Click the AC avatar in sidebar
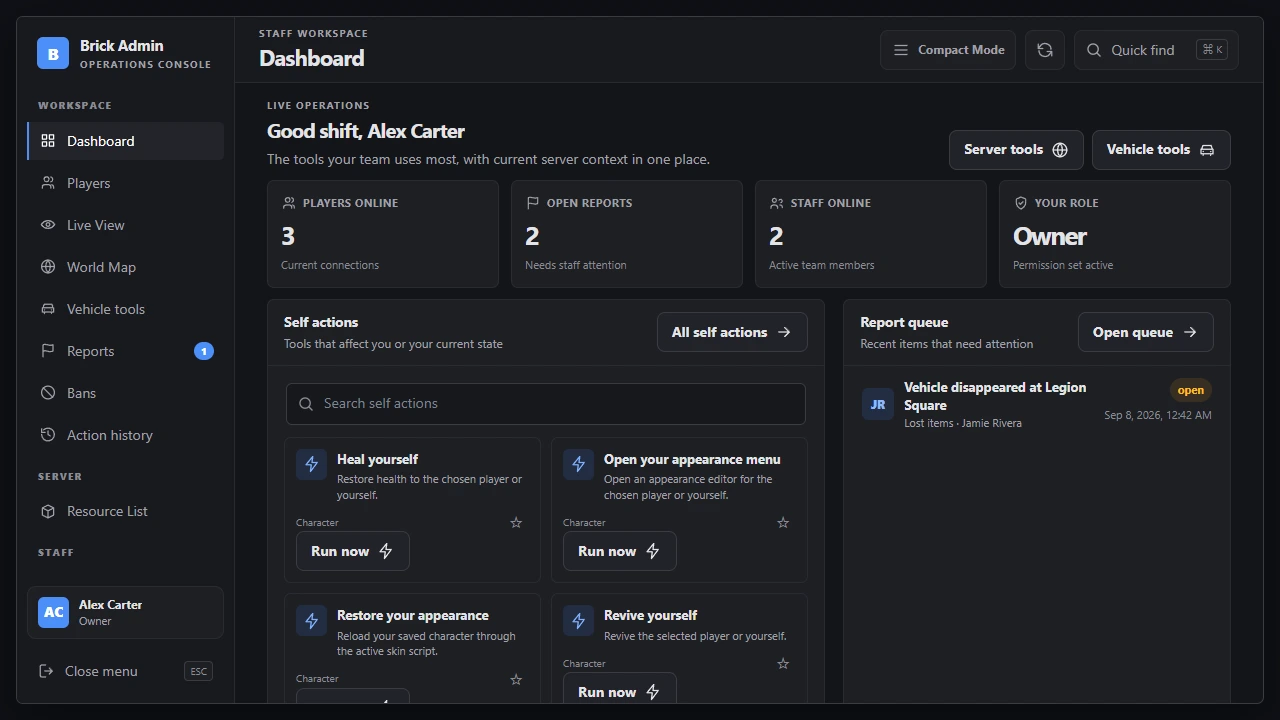The image size is (1280, 720). click(54, 612)
